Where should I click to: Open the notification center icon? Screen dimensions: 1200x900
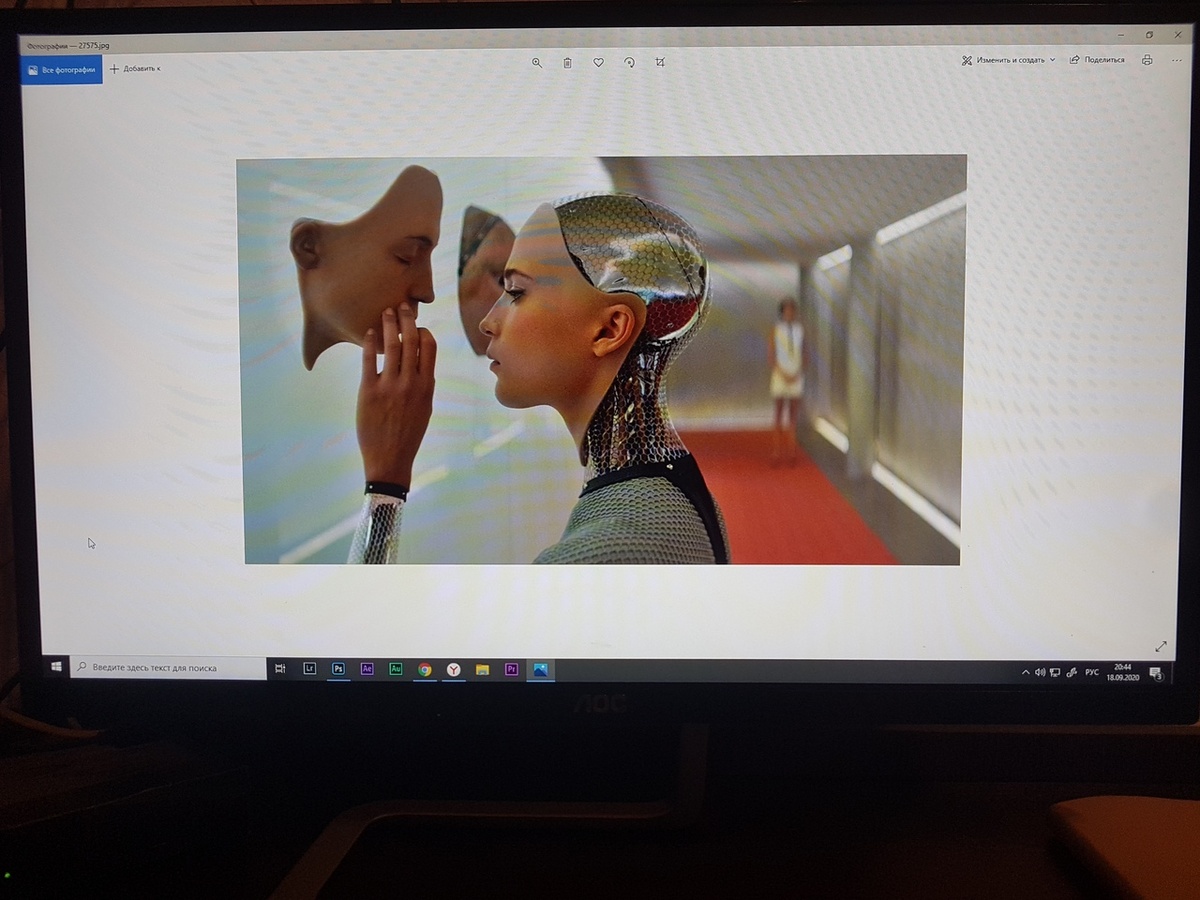pos(1156,674)
